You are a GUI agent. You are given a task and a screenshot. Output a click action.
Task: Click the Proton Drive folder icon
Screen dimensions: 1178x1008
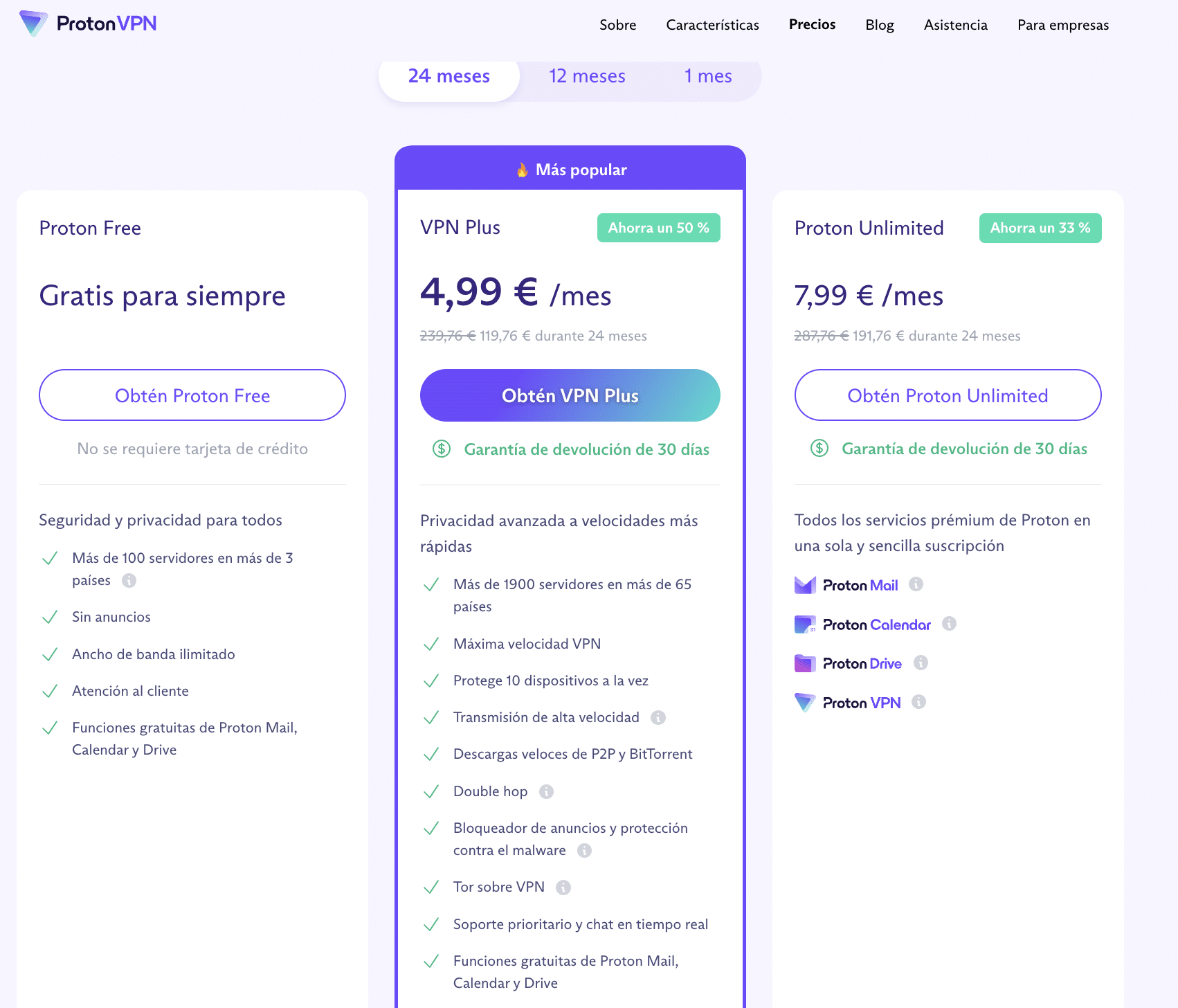(805, 663)
